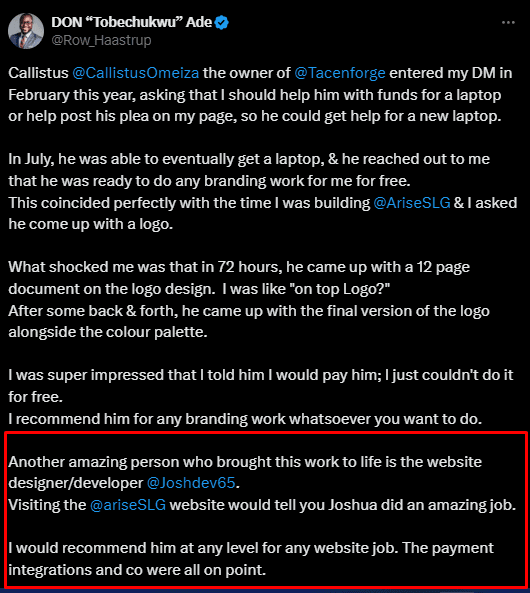Click the display name DON "Tobechukwu" Ade
Image resolution: width=530 pixels, height=593 pixels.
pos(132,22)
